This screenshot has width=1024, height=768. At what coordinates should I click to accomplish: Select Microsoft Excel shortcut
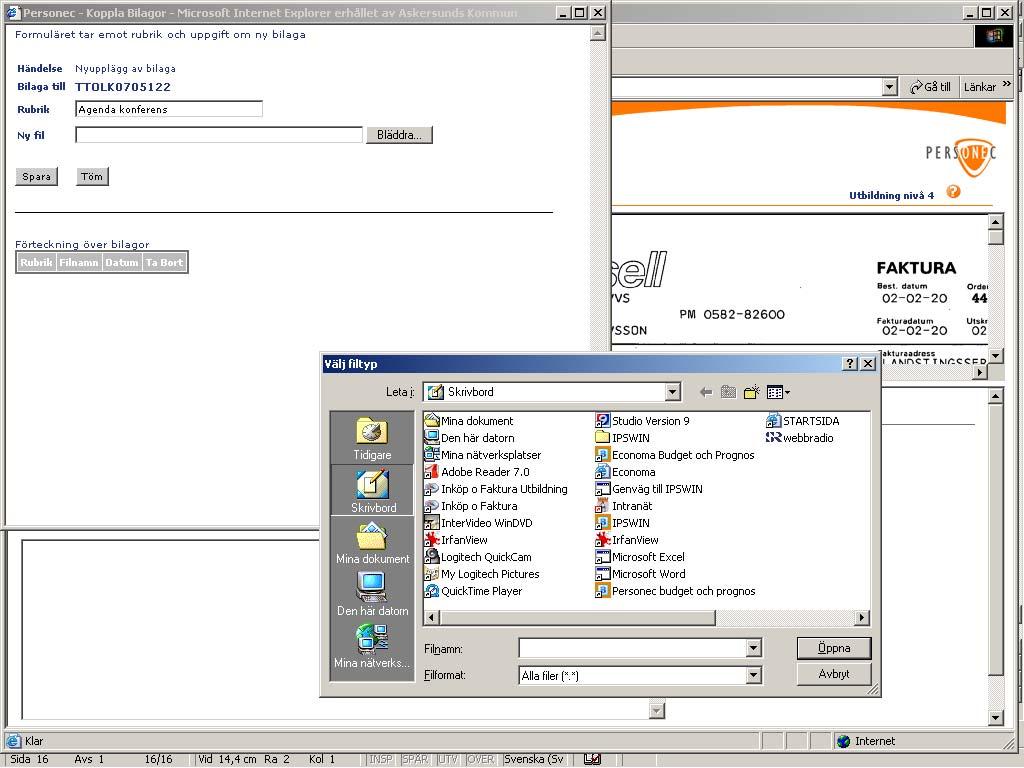click(x=641, y=556)
